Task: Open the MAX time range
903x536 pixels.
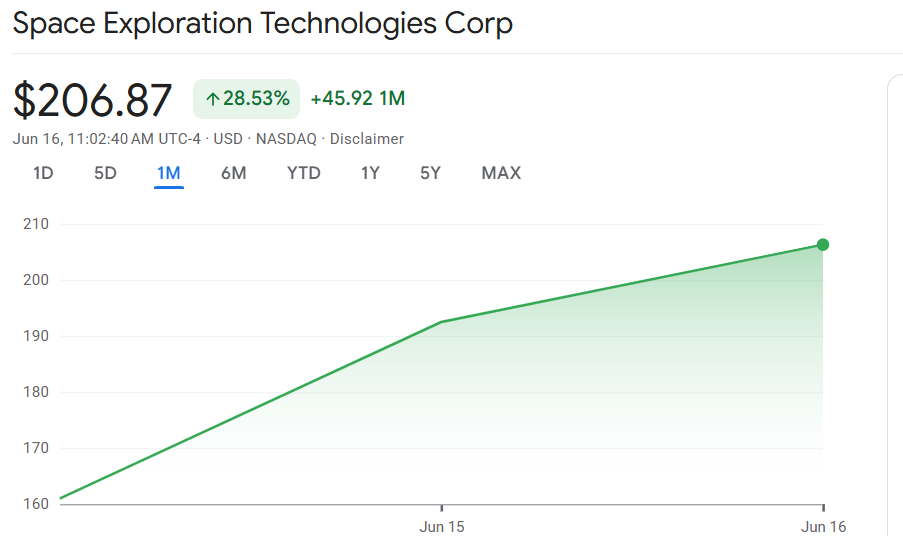Action: coord(501,173)
